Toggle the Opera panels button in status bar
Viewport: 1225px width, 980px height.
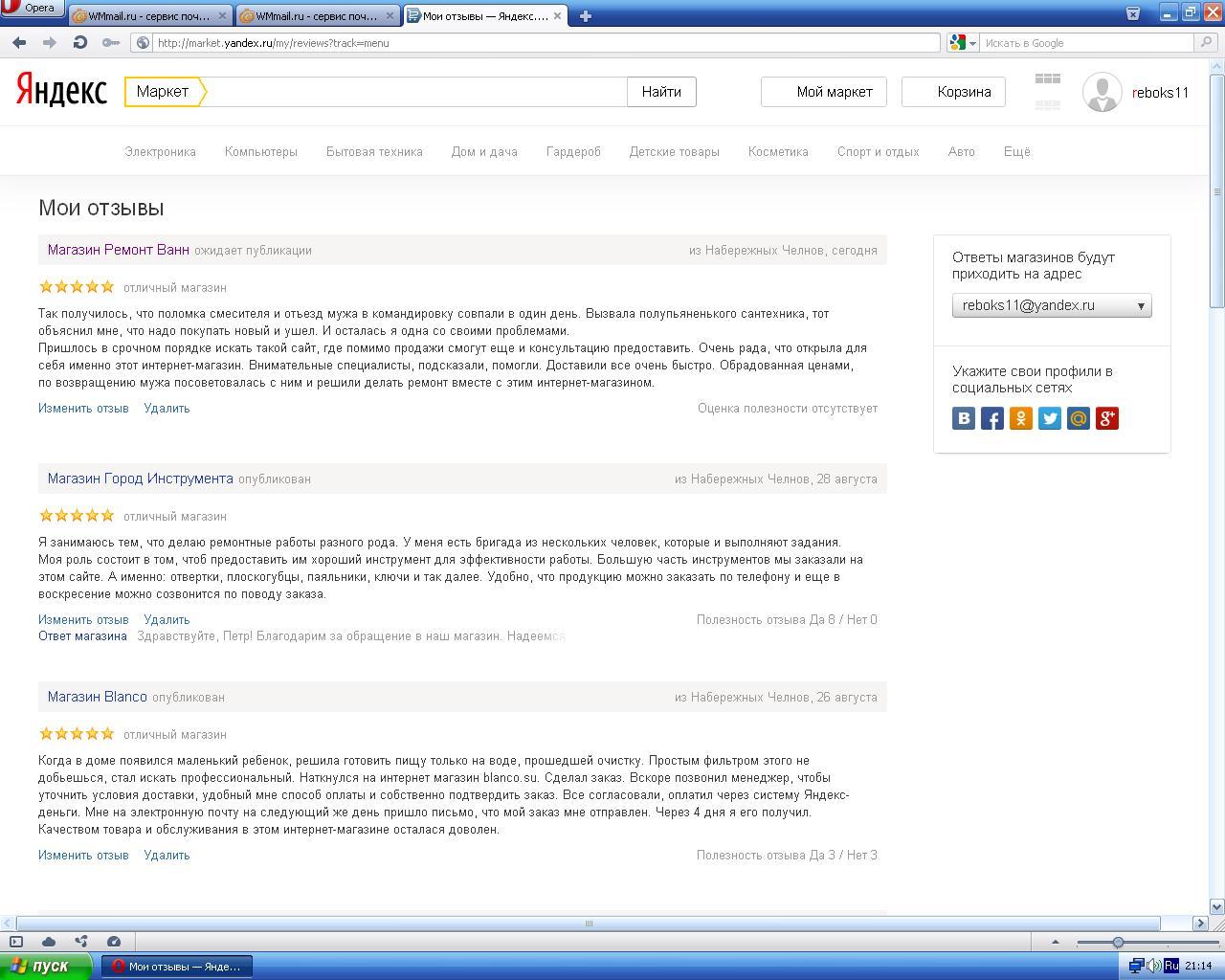[16, 942]
